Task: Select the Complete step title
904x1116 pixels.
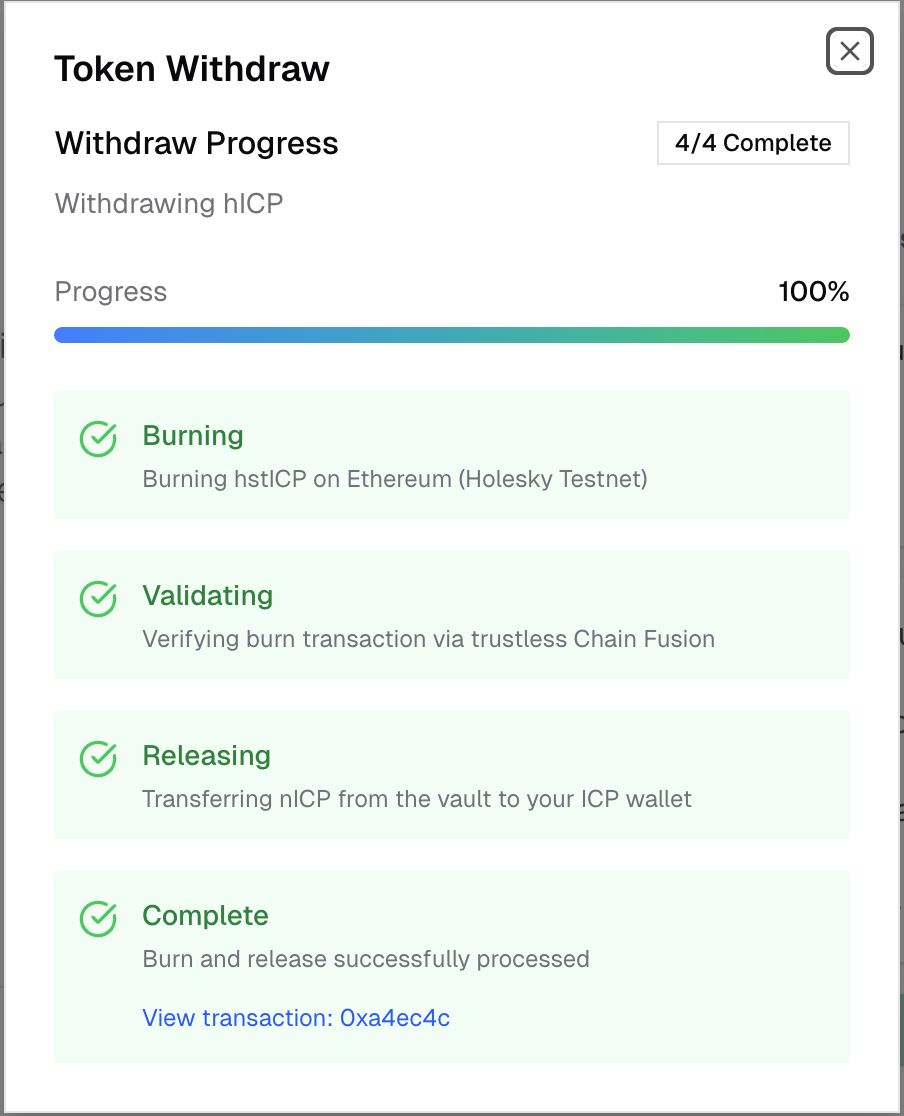Action: click(x=206, y=916)
